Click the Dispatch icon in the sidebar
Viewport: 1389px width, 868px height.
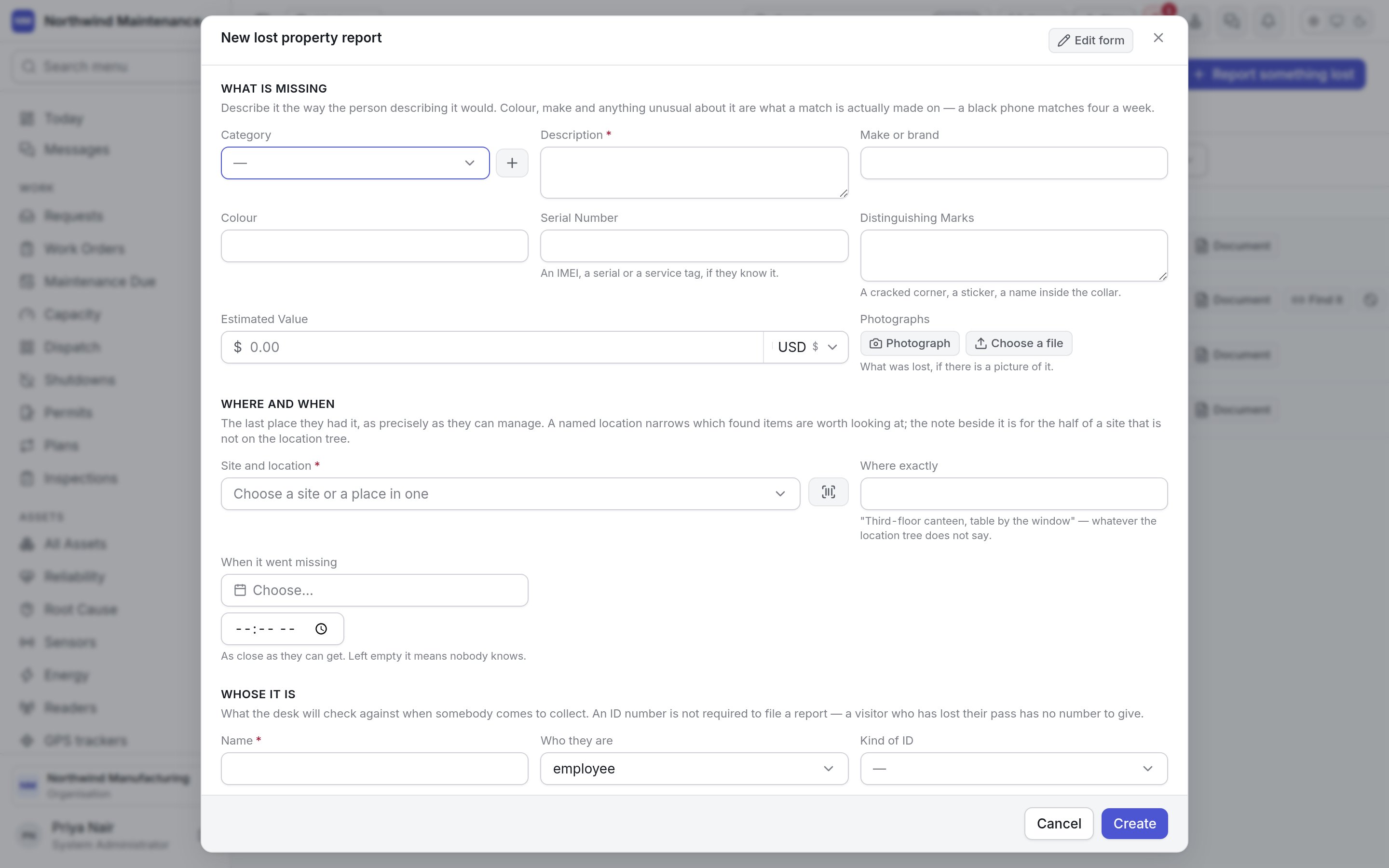coord(27,347)
